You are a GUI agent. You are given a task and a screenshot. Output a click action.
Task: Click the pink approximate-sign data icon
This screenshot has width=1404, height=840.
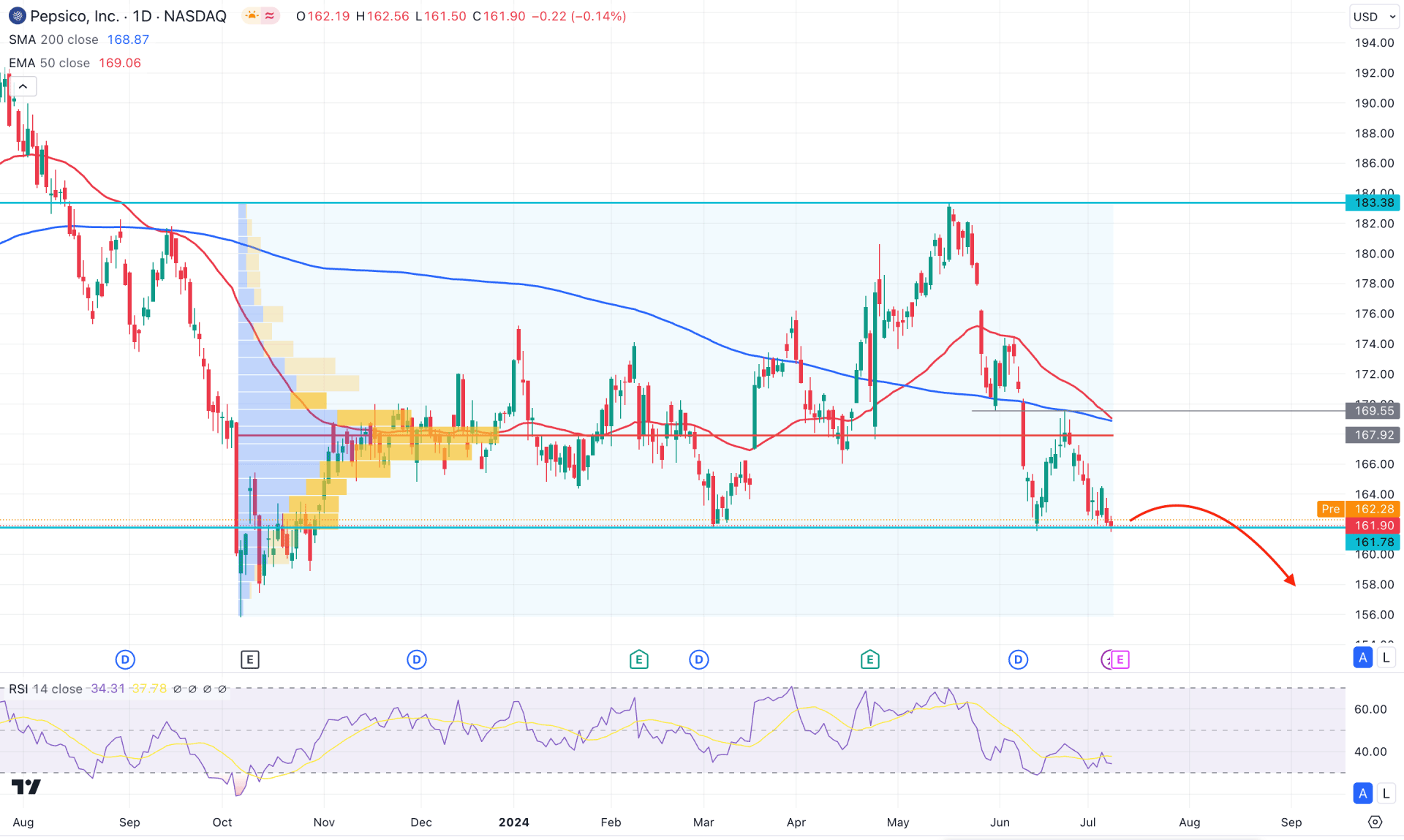(270, 15)
